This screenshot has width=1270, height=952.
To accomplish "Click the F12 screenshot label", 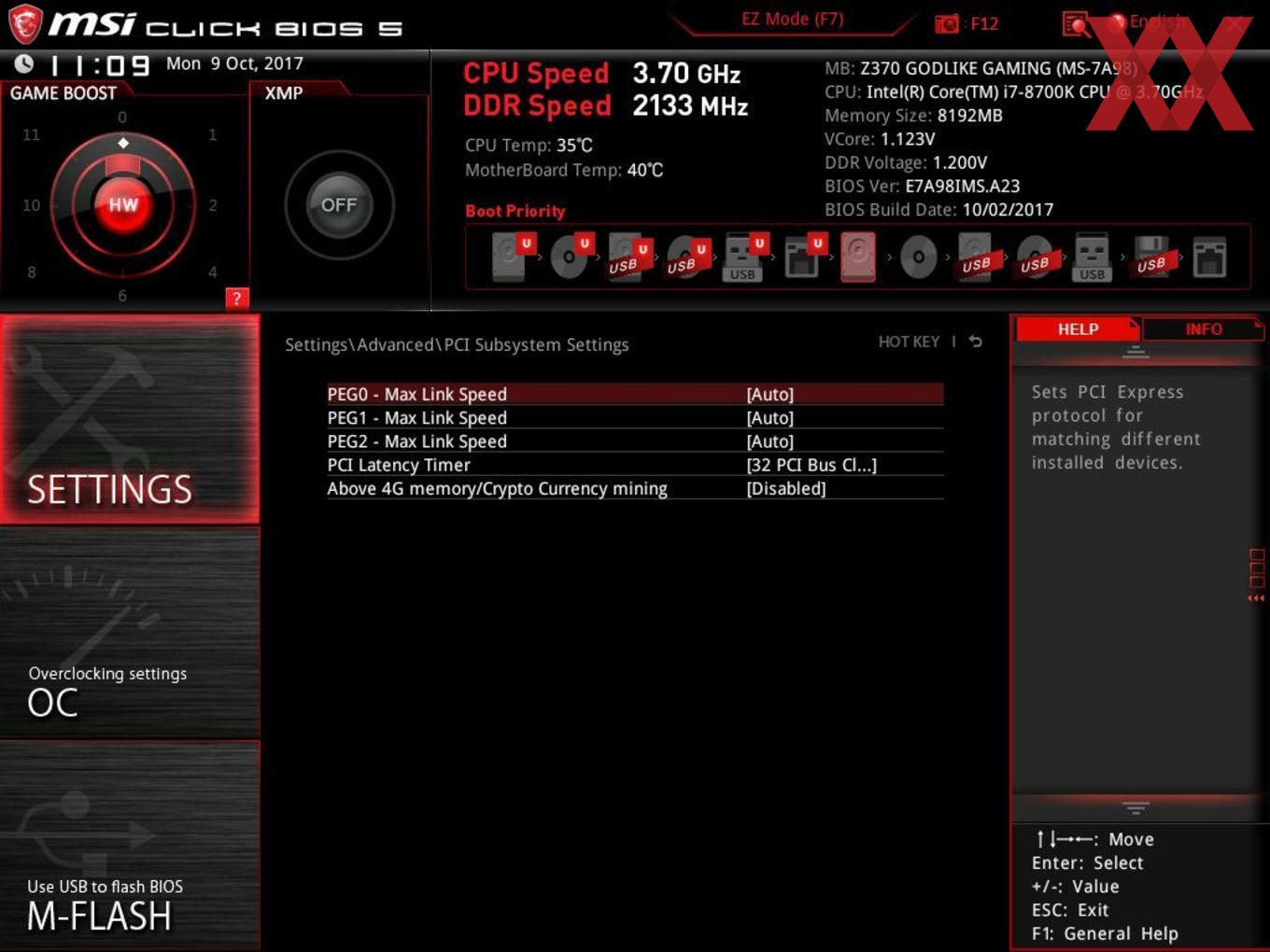I will pos(984,23).
